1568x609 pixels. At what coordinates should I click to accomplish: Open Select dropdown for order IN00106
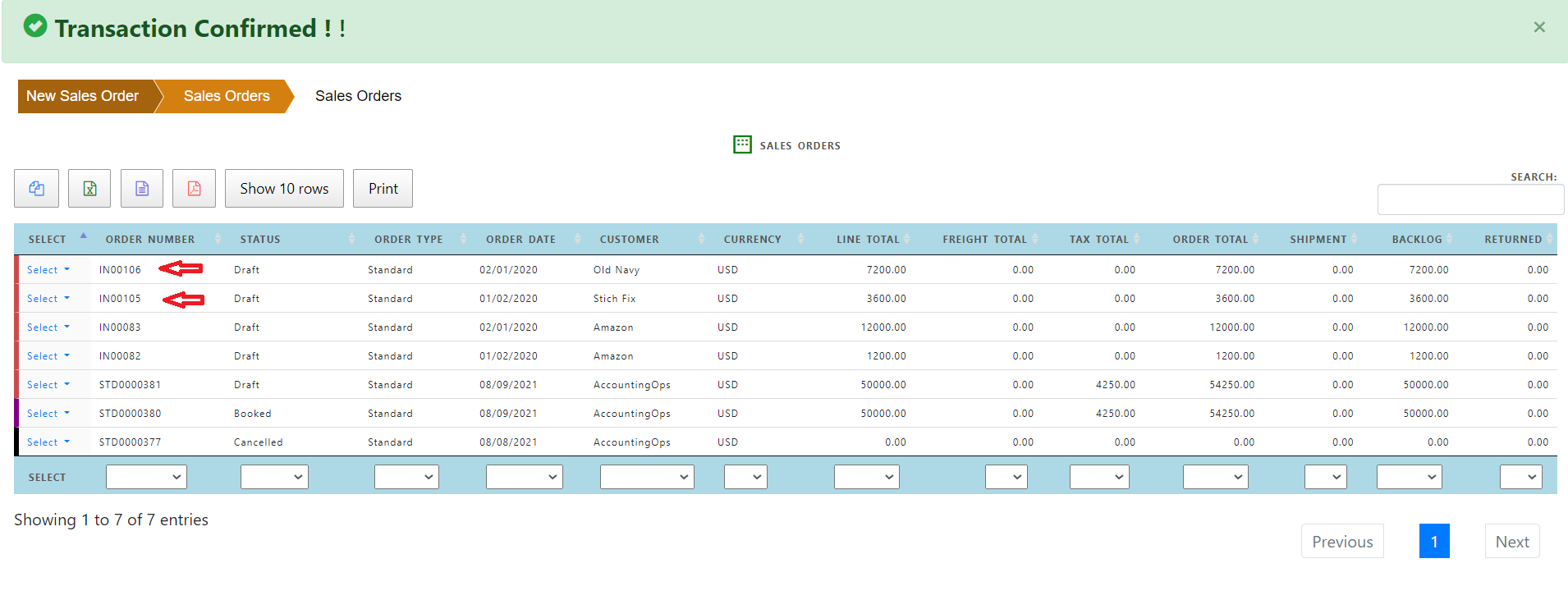click(x=48, y=270)
